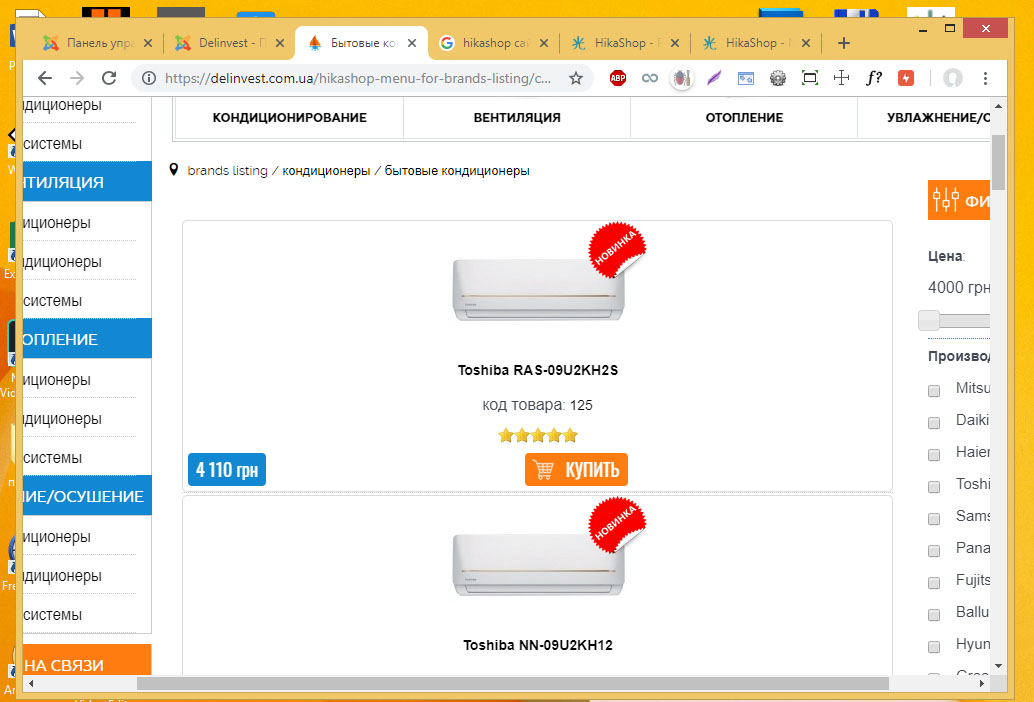Close the hikashop Google search tab

[x=543, y=44]
